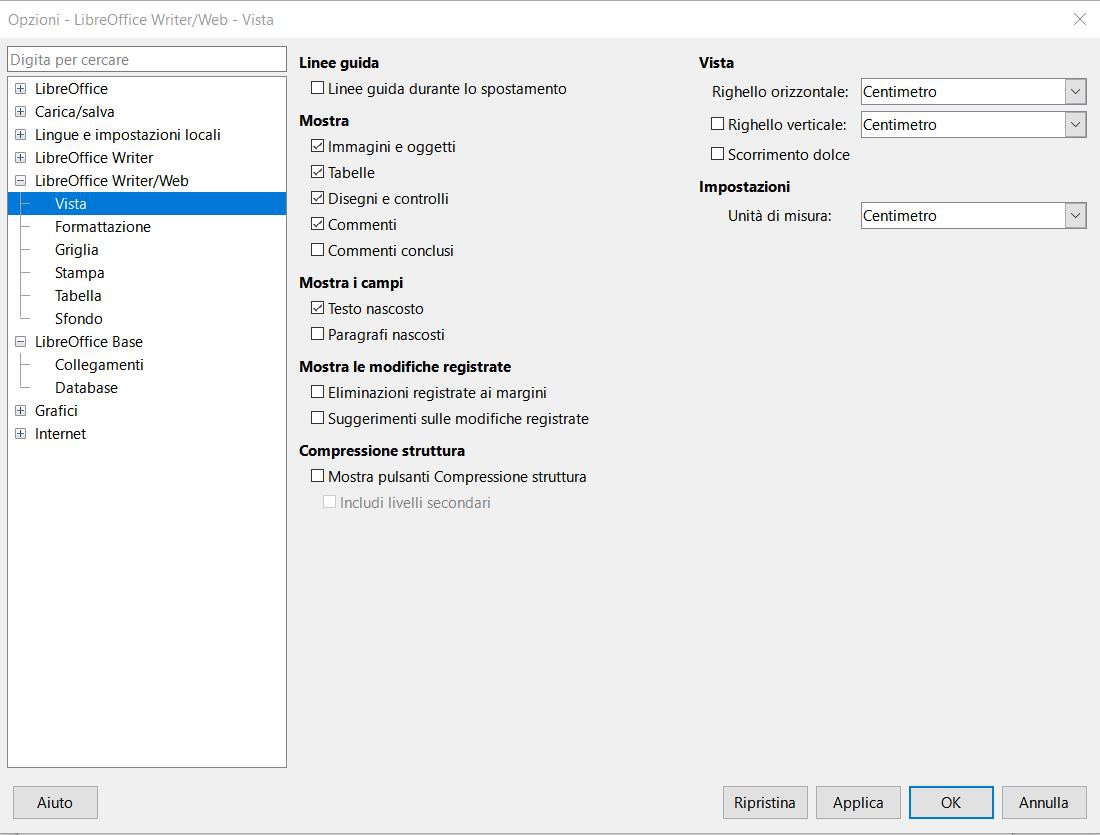
Task: Click the Ripristina button
Action: [765, 803]
